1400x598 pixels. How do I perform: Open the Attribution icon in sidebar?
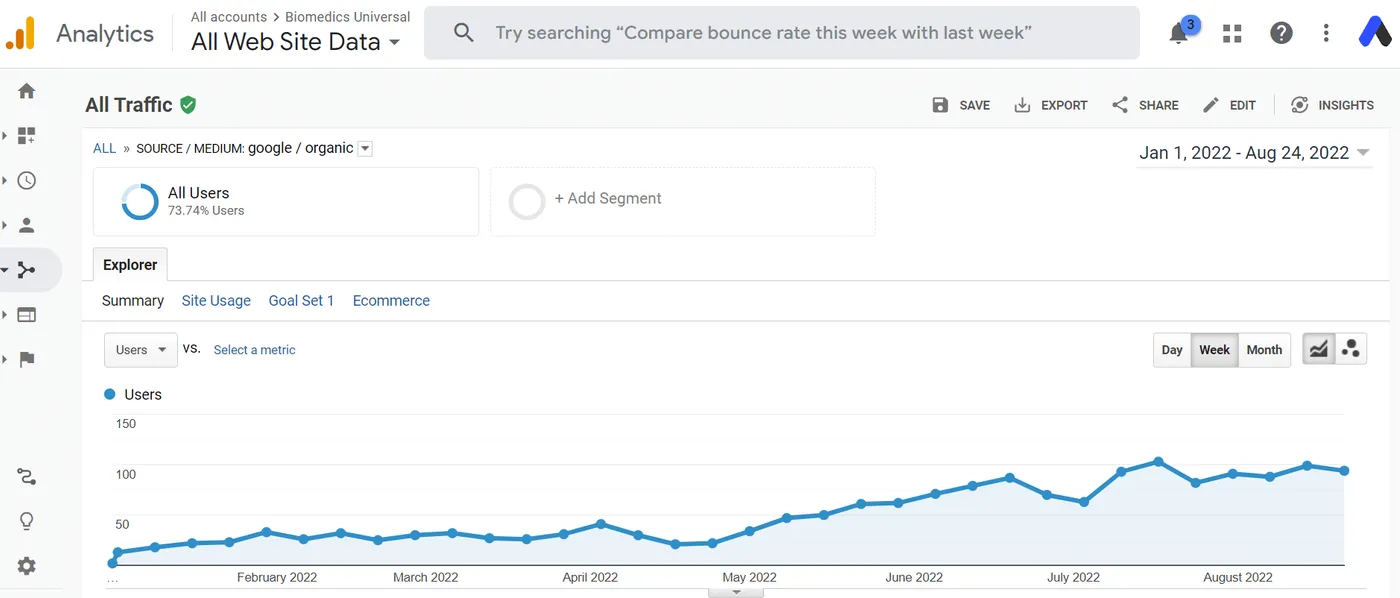click(x=27, y=476)
